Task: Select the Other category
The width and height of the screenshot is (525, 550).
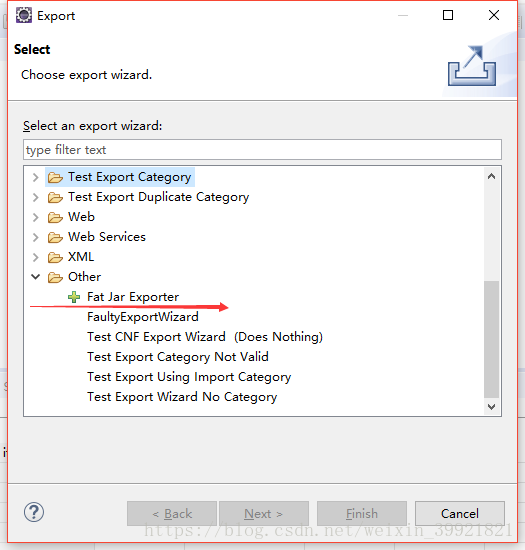Action: click(85, 277)
